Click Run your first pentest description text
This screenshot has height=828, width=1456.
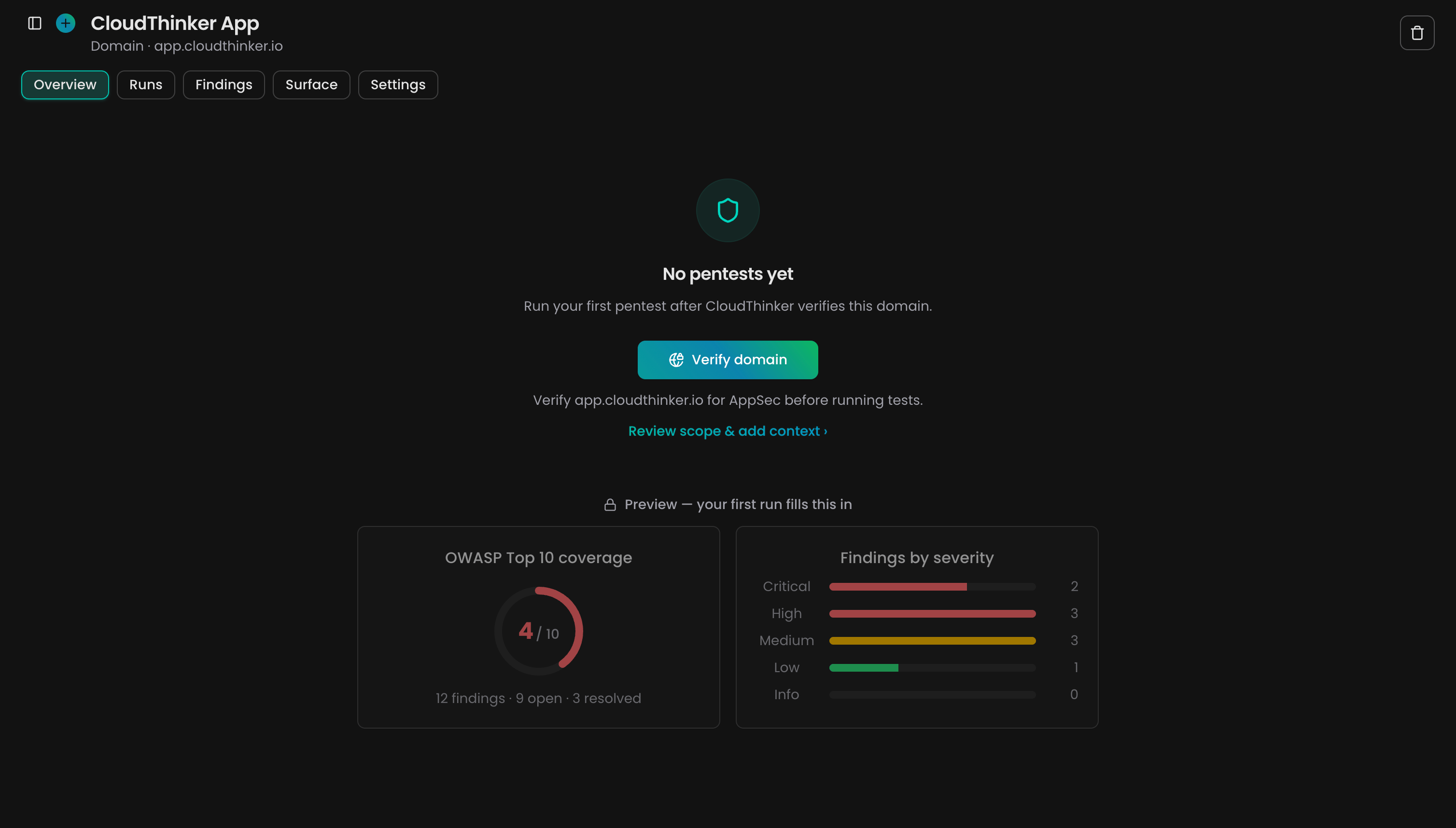point(728,306)
